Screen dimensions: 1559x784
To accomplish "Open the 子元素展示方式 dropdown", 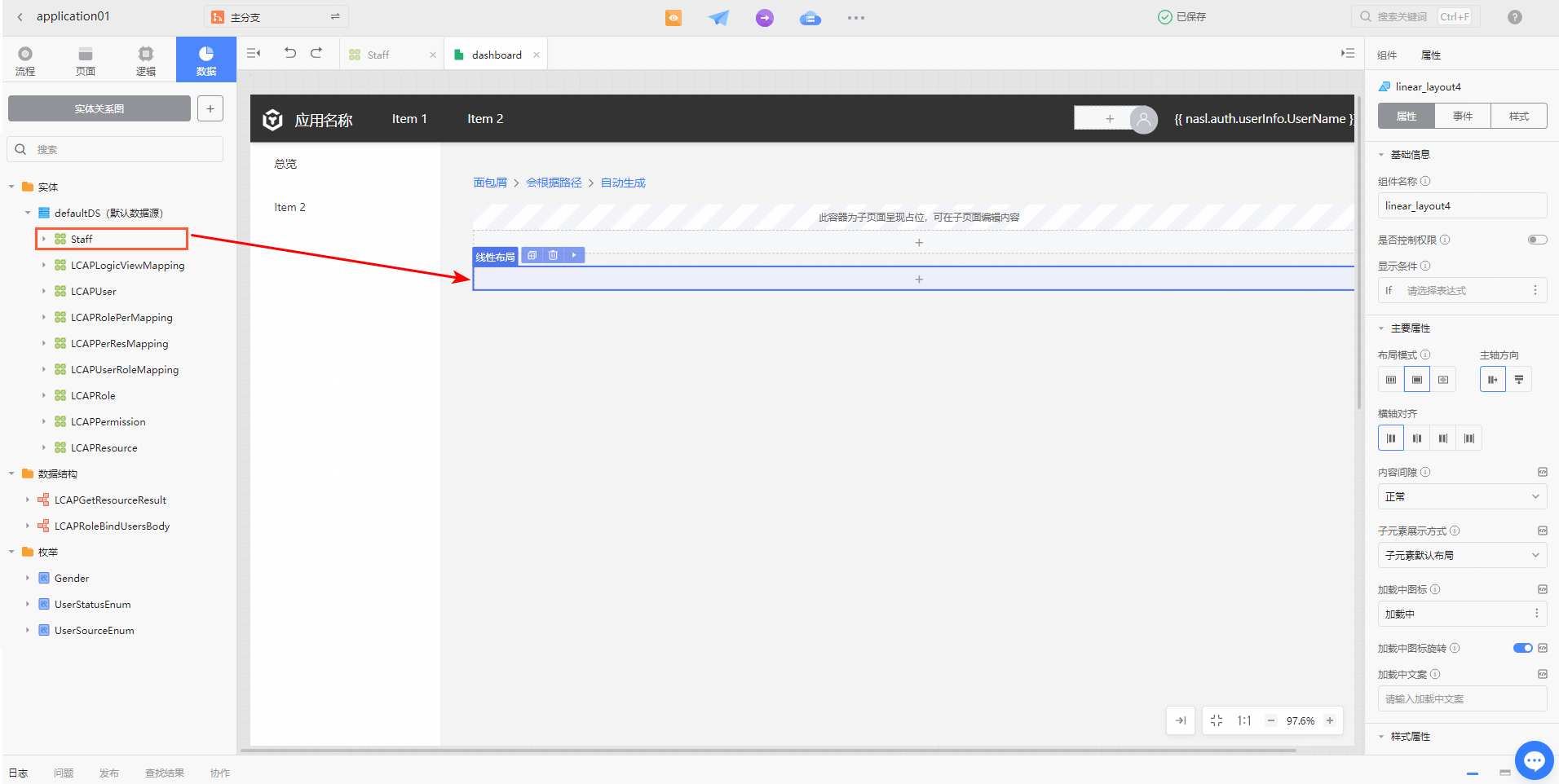I will (x=1462, y=555).
